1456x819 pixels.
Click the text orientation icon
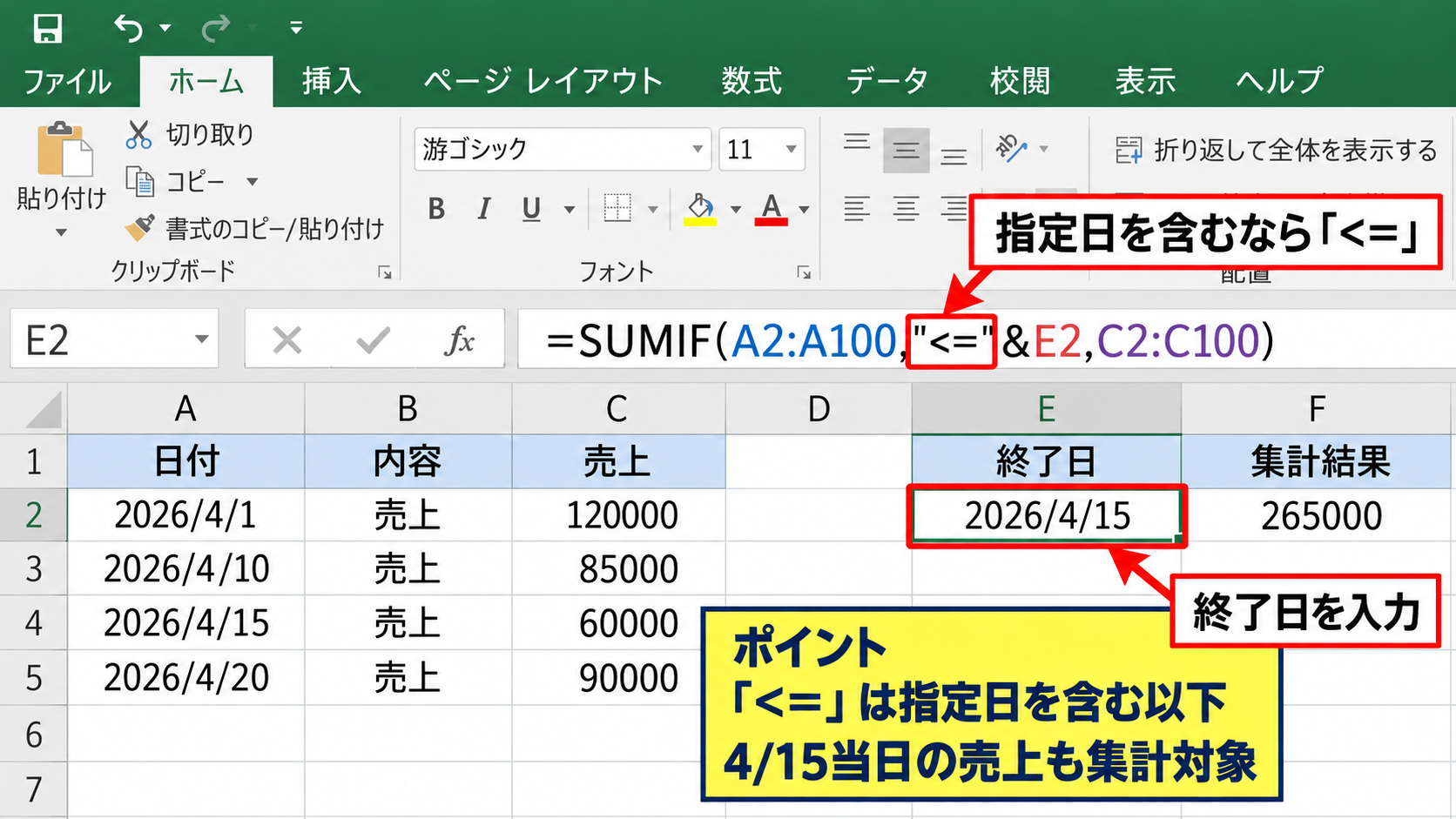coord(1012,149)
